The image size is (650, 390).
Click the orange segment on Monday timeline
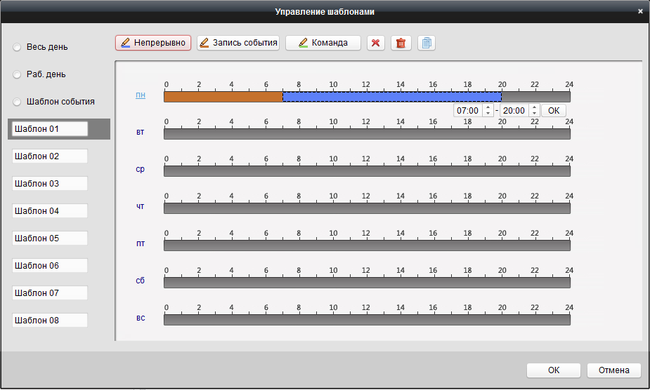coord(223,97)
